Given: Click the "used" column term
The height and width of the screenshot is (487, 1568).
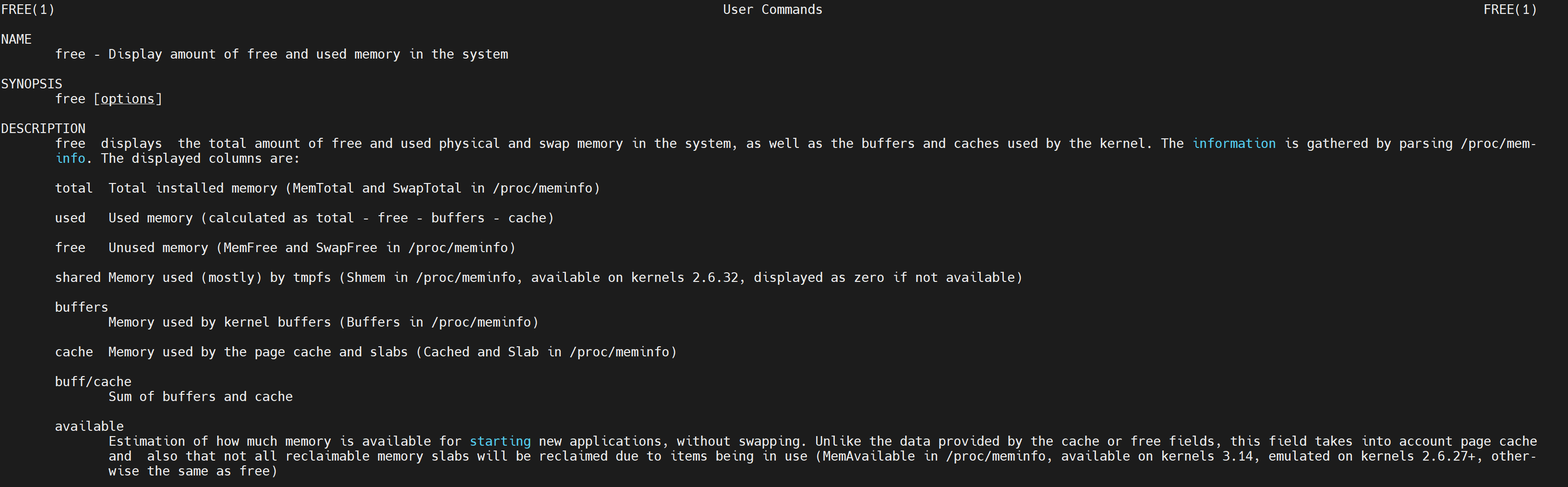Looking at the screenshot, I should (70, 218).
